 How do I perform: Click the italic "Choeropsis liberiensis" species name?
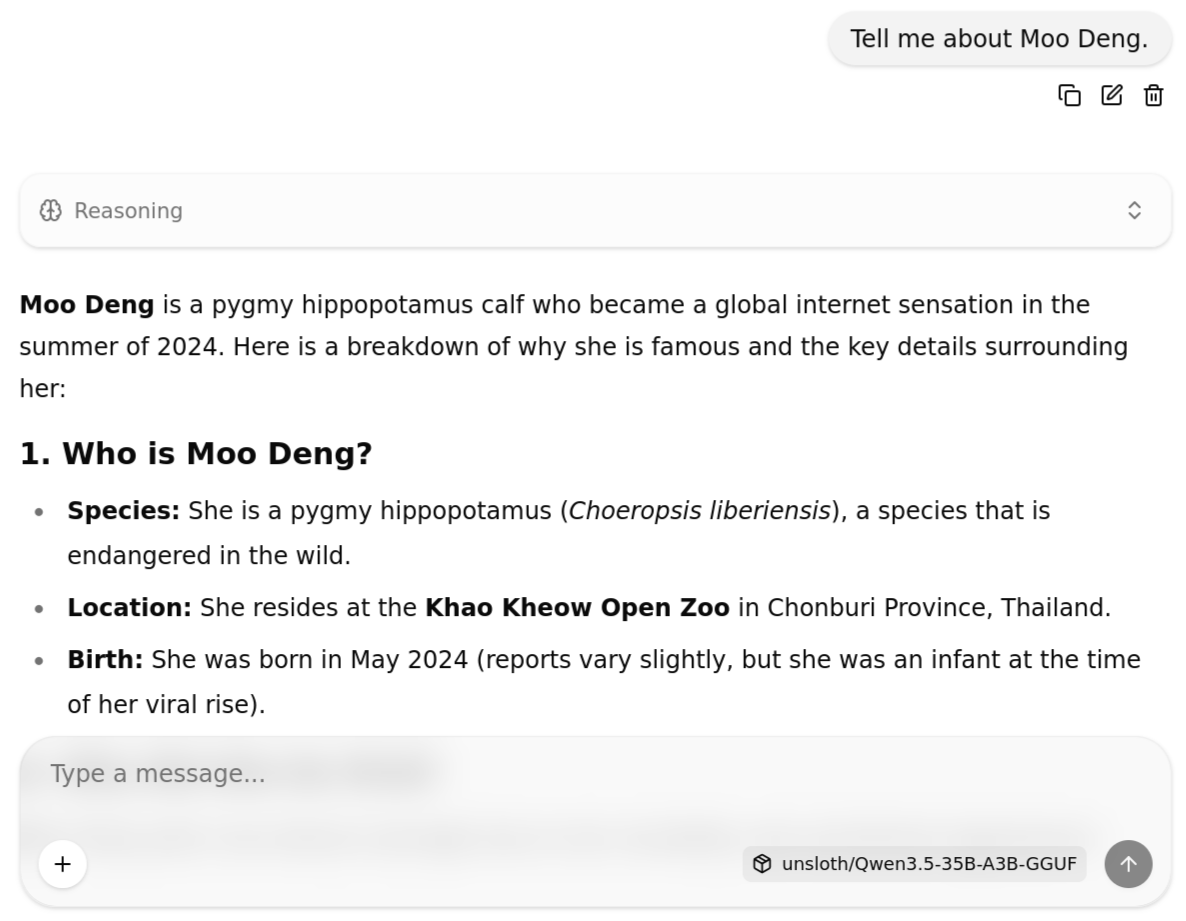(x=699, y=511)
